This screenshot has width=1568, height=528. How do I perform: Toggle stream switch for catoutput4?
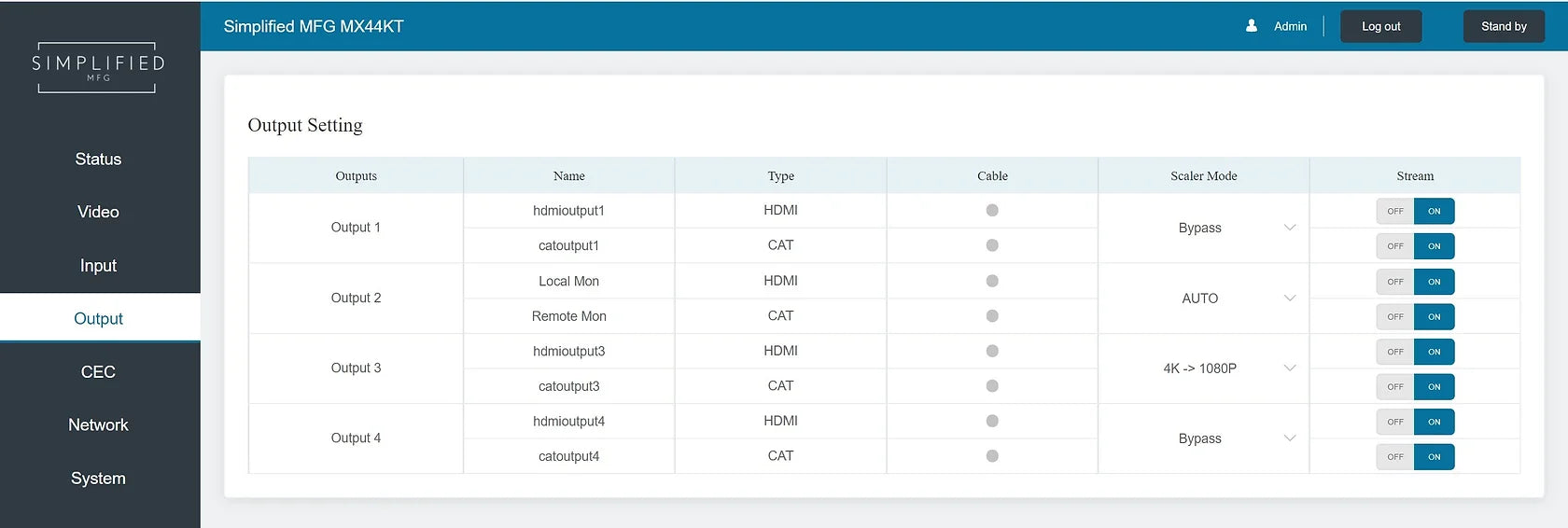point(1415,456)
